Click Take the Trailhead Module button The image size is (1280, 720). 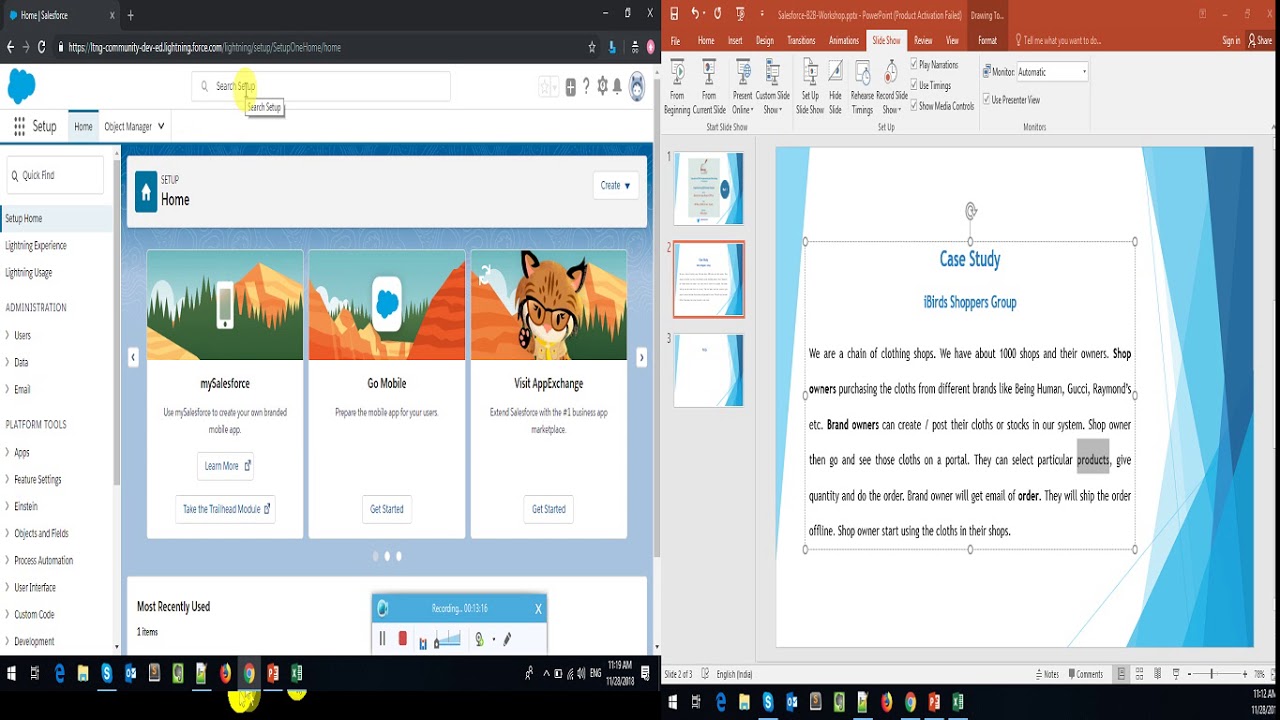click(225, 509)
